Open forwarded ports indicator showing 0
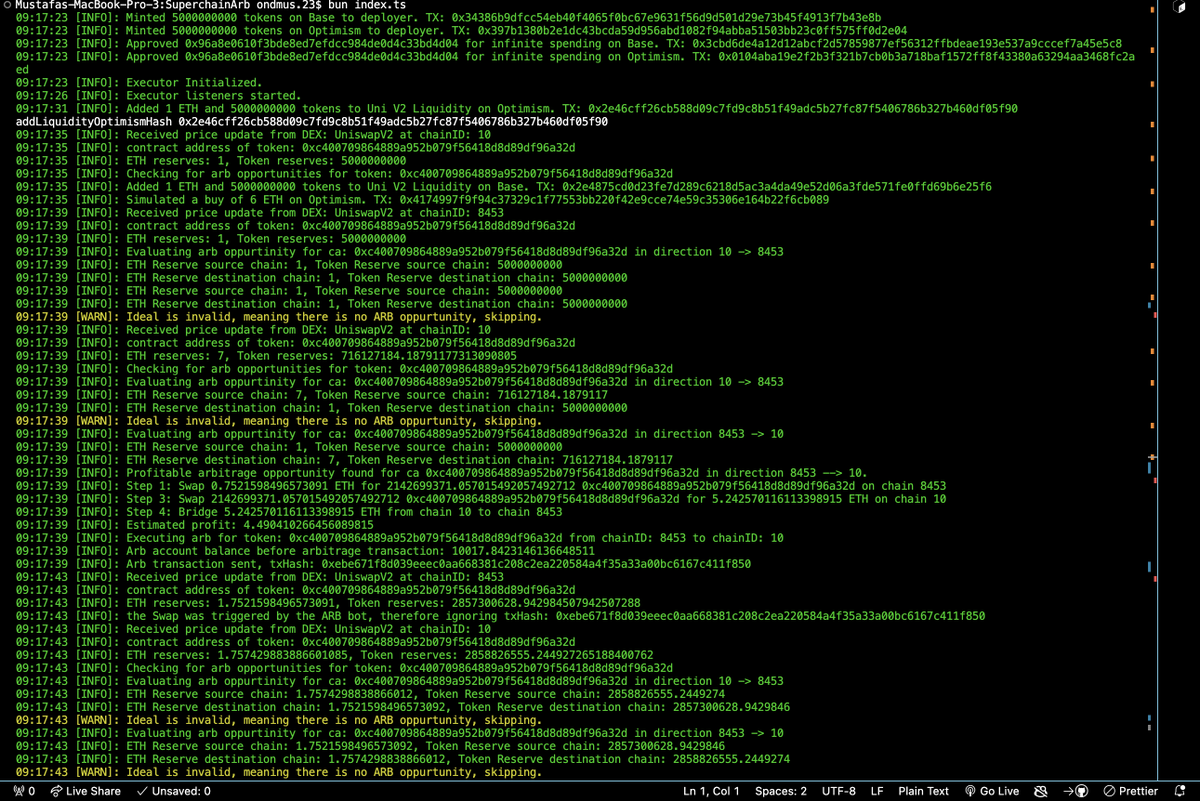1200x801 pixels. [25, 791]
